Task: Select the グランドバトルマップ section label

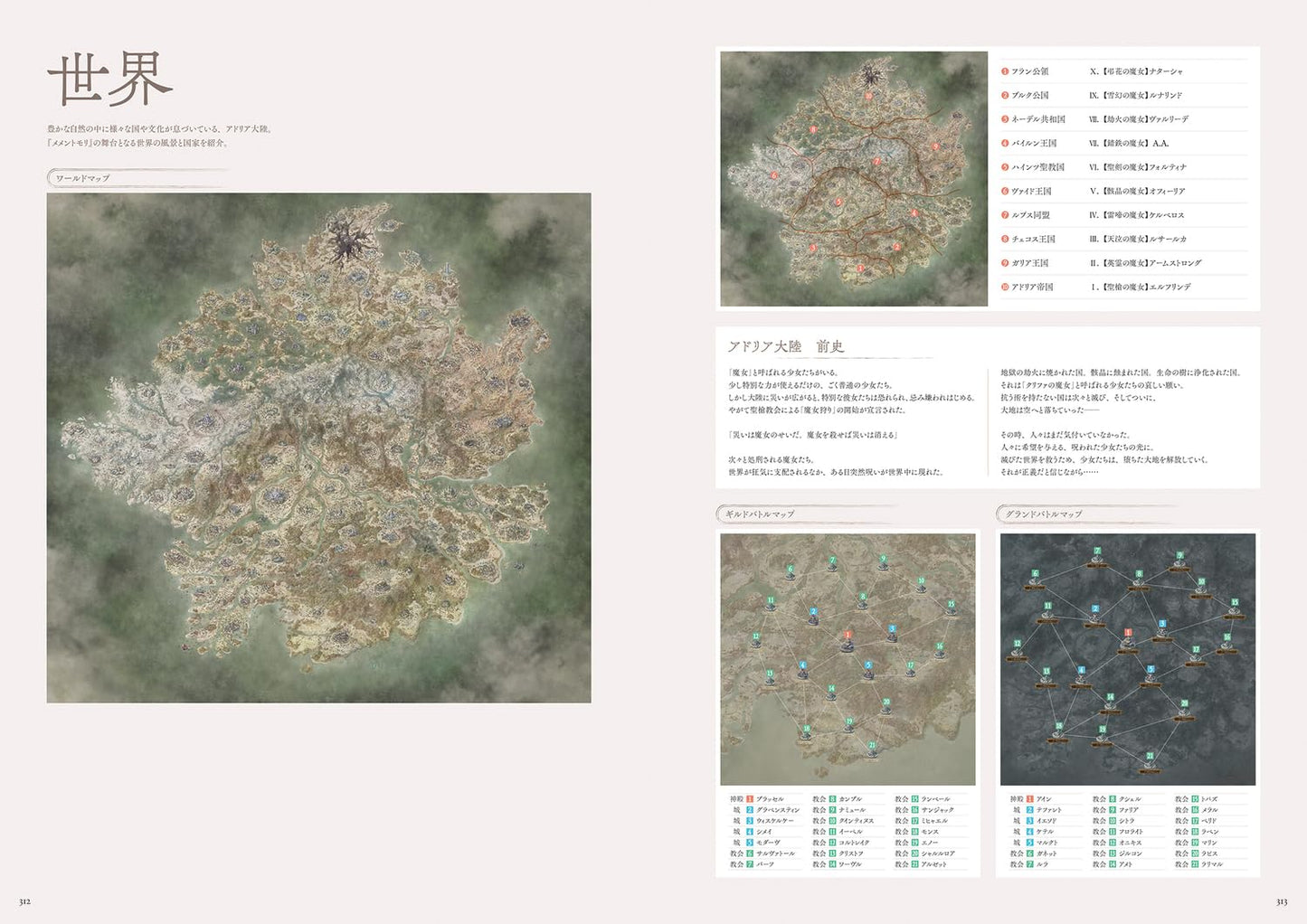Action: [1043, 514]
